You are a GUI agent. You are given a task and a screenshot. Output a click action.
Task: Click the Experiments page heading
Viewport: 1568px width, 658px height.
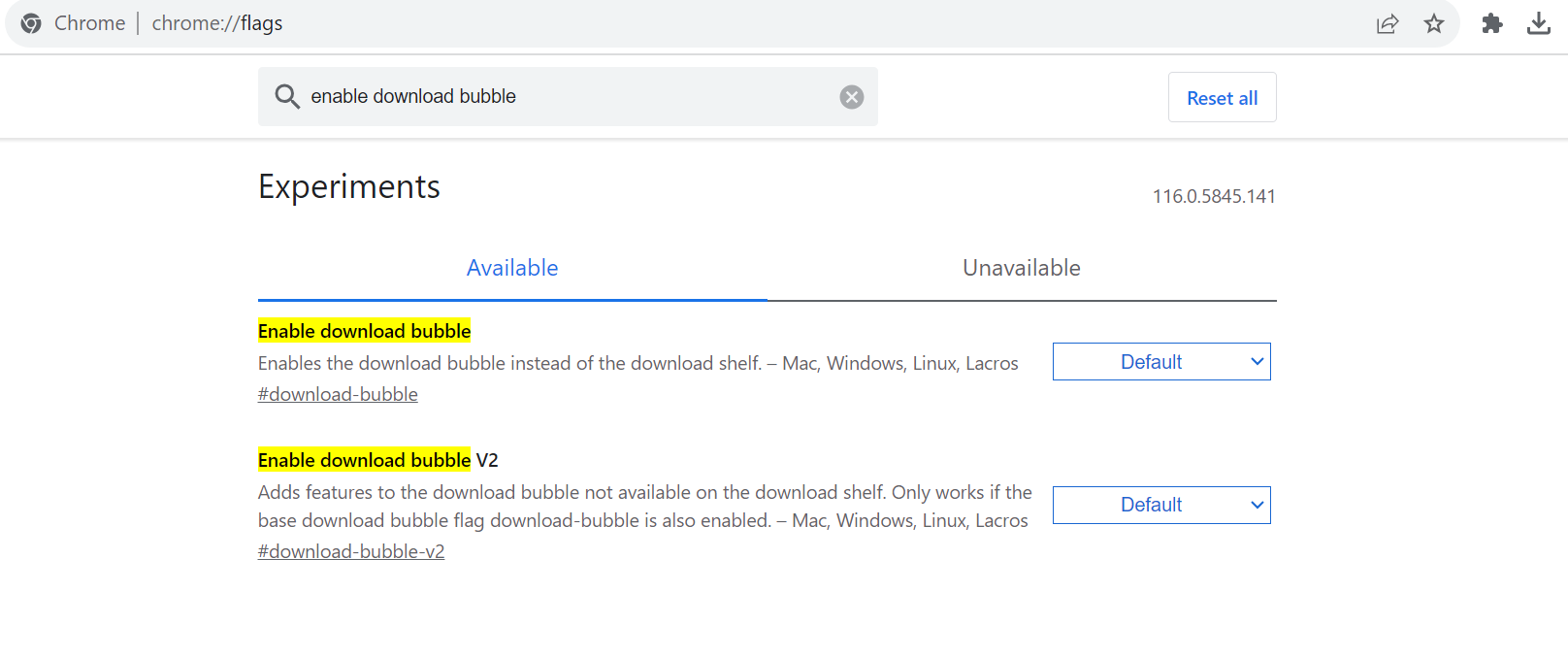click(349, 186)
